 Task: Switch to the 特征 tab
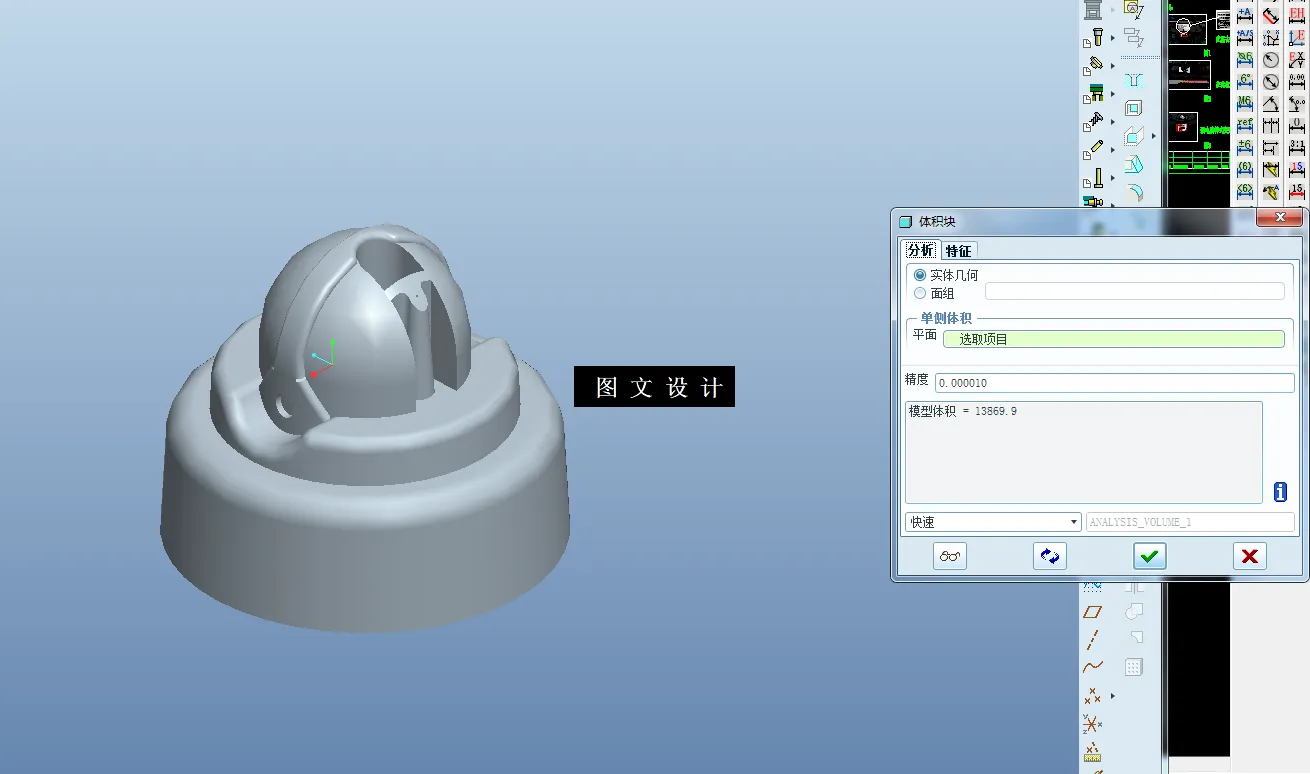tap(957, 250)
